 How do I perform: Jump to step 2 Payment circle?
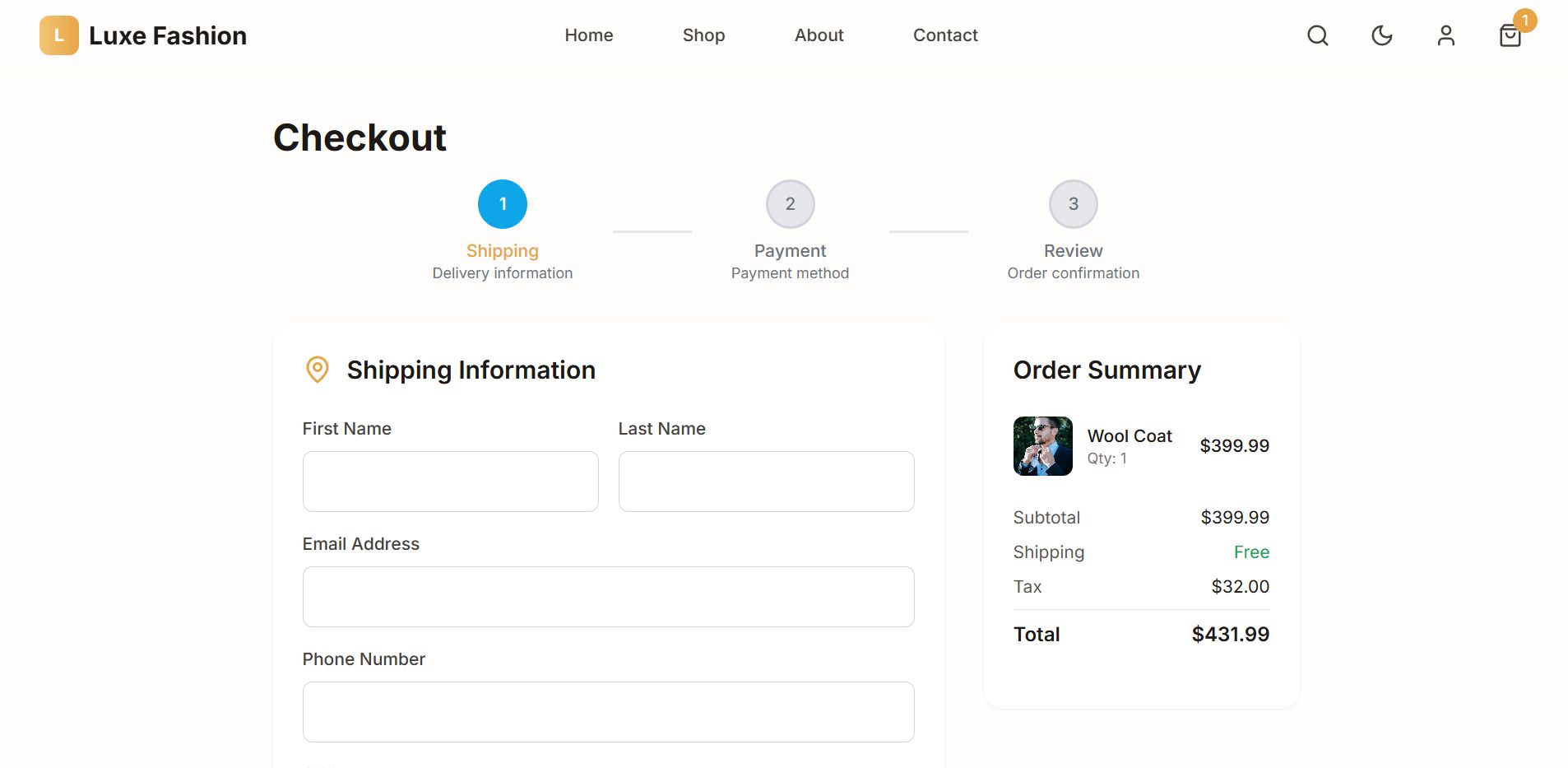[791, 204]
